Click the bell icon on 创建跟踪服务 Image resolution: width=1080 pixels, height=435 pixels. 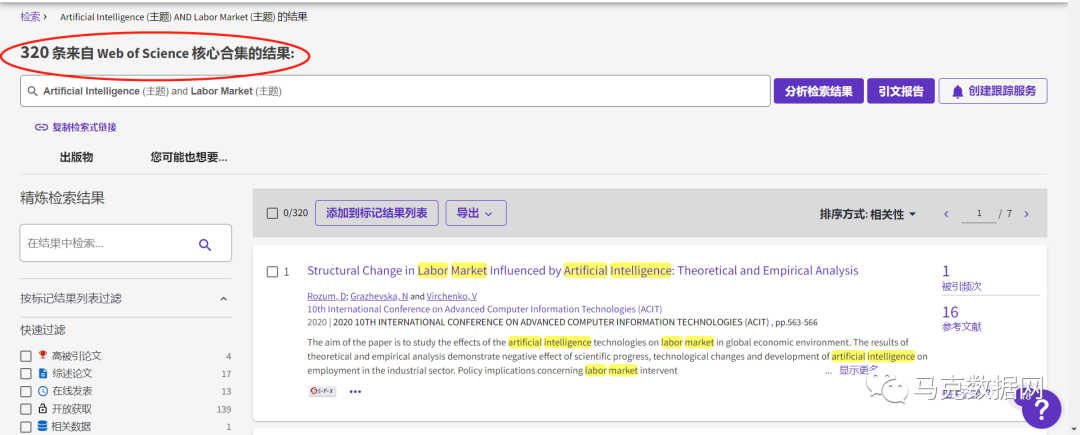tap(957, 92)
